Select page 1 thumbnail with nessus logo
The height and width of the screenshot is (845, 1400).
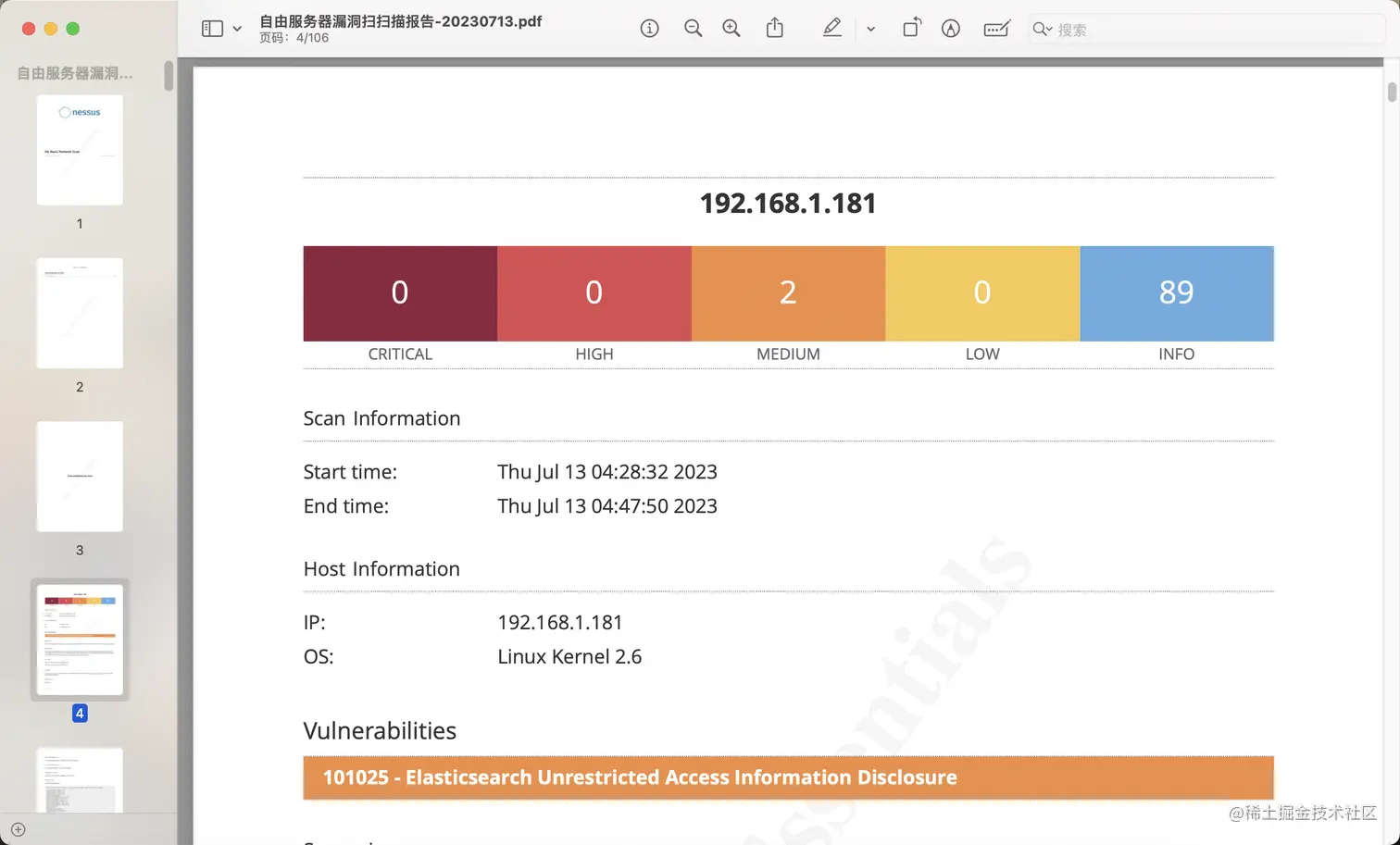point(80,150)
